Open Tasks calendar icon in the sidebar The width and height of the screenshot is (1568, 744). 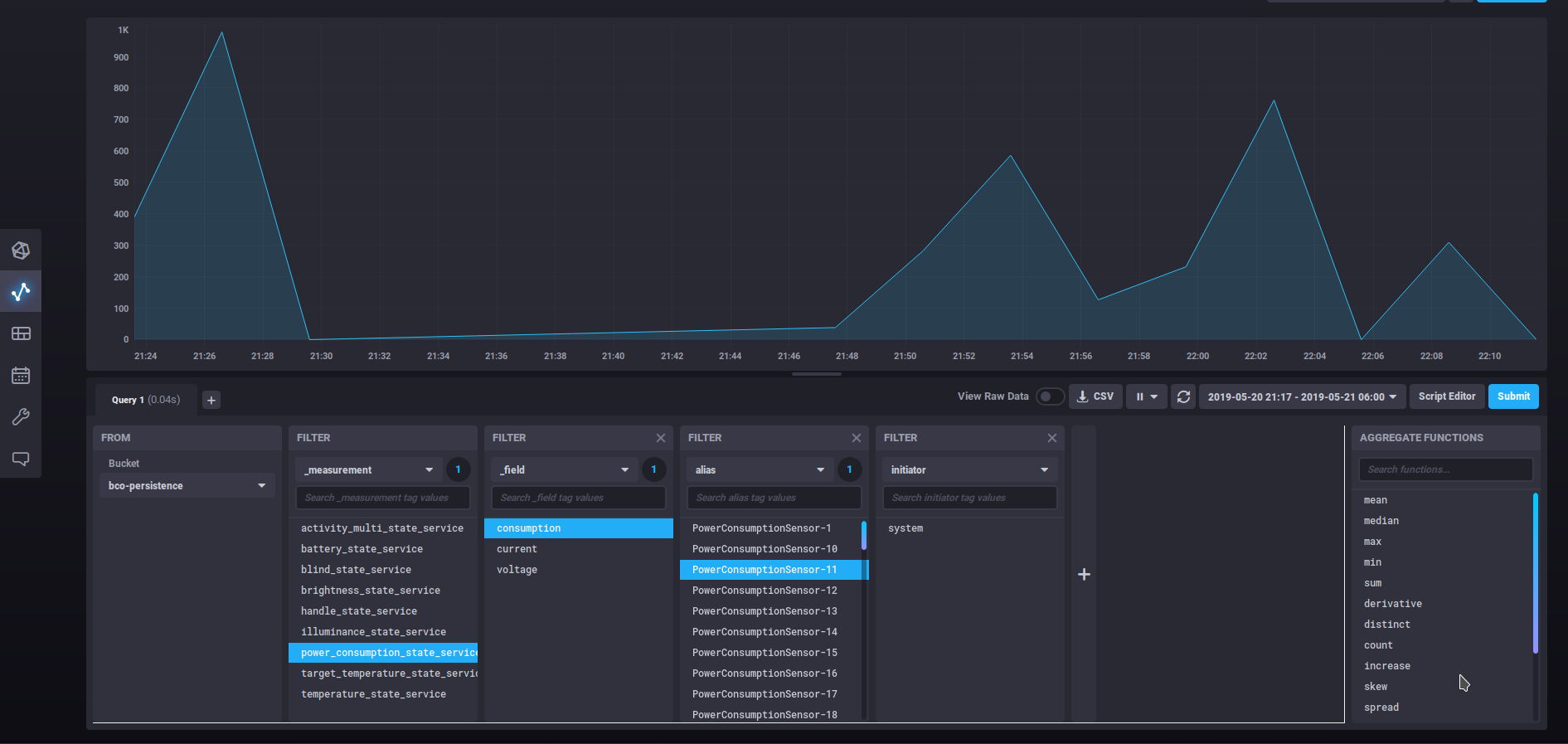pyautogui.click(x=21, y=375)
